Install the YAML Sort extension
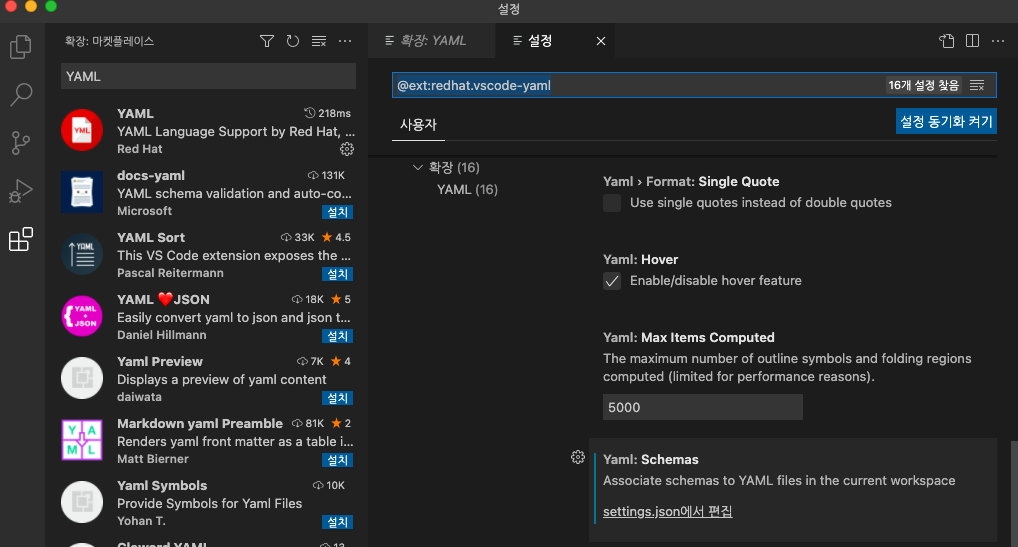The height and width of the screenshot is (547, 1018). [337, 274]
